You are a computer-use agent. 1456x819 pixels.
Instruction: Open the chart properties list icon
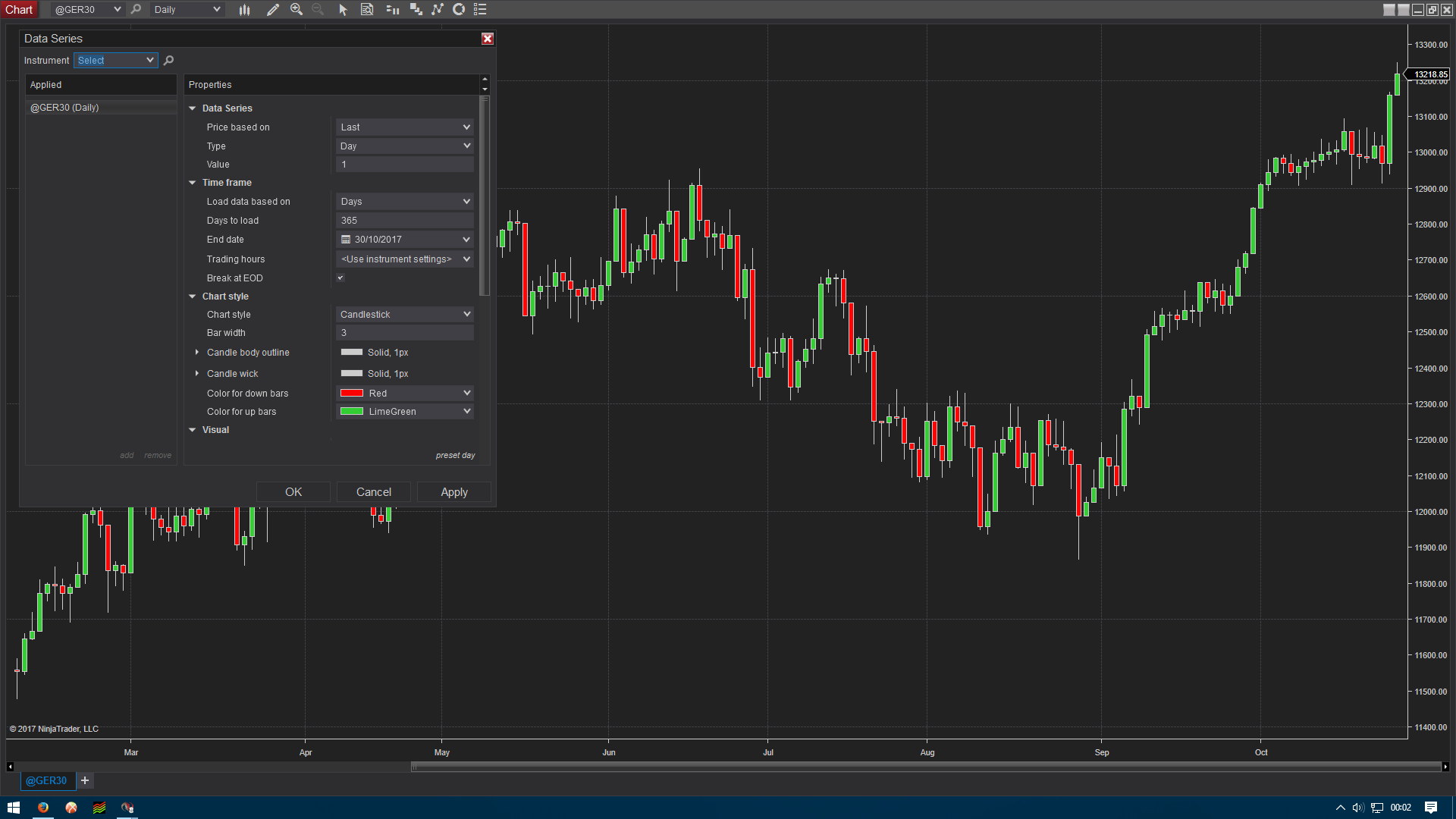[x=480, y=10]
